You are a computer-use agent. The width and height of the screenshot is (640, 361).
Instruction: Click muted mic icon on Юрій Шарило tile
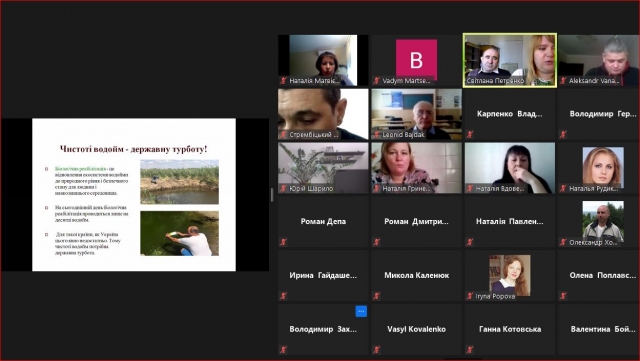pos(283,188)
